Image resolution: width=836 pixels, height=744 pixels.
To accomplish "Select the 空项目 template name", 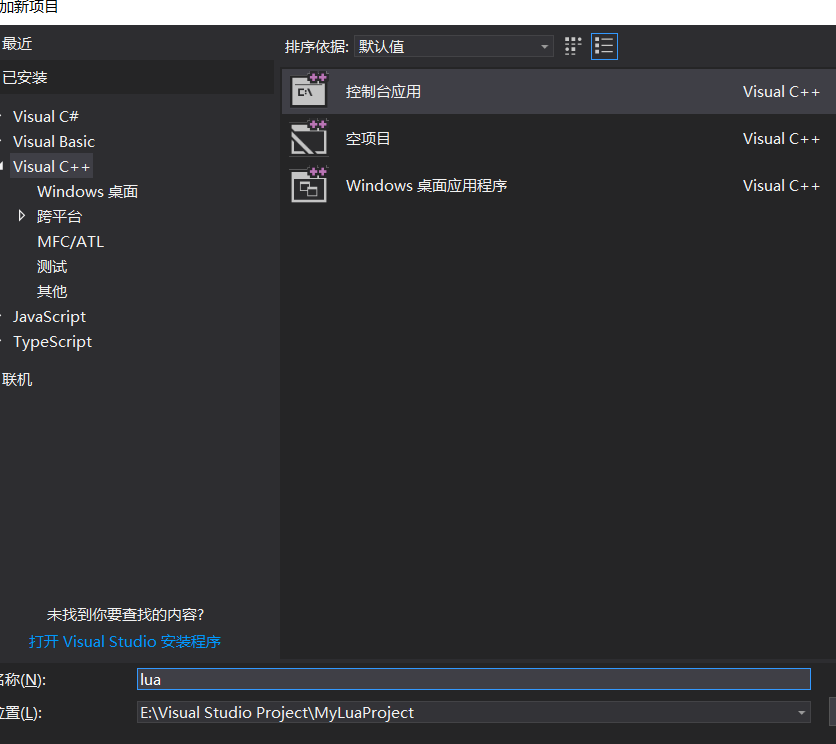I will point(368,139).
